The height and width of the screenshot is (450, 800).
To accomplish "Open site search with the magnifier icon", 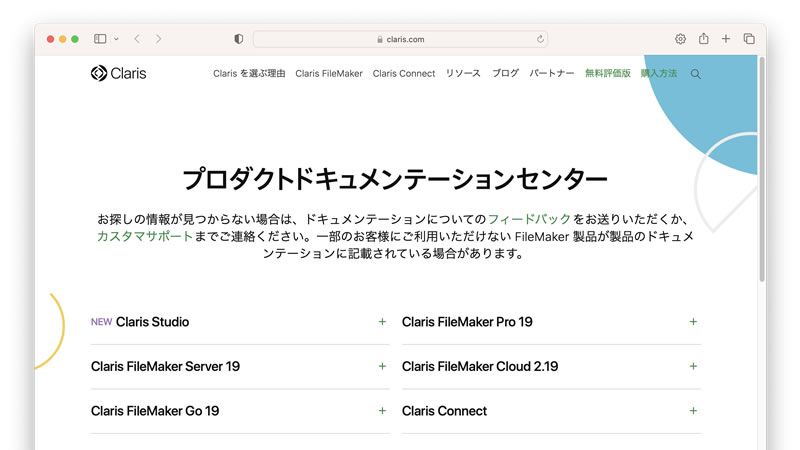I will pyautogui.click(x=695, y=74).
